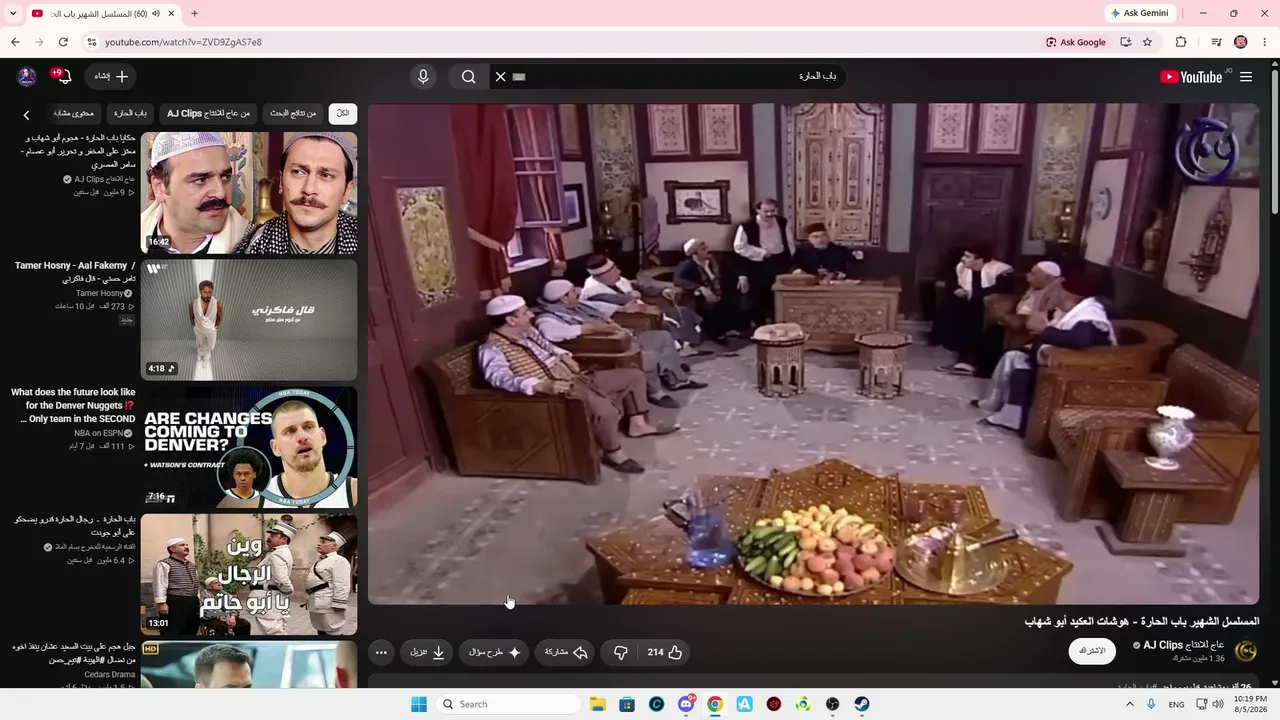1280x720 pixels.
Task: Share the video via مشاركة button
Action: [566, 652]
